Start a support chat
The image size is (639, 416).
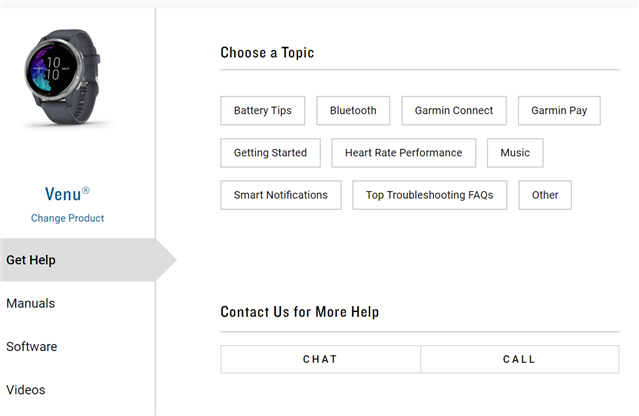tap(320, 359)
